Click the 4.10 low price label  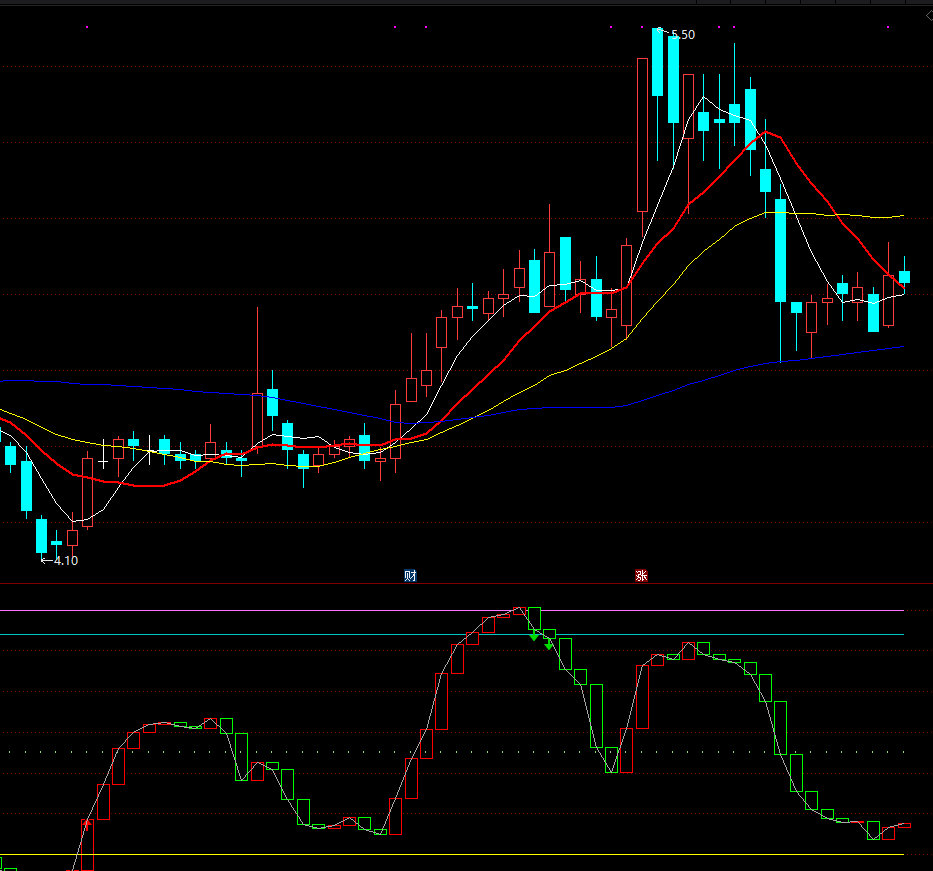pyautogui.click(x=65, y=560)
